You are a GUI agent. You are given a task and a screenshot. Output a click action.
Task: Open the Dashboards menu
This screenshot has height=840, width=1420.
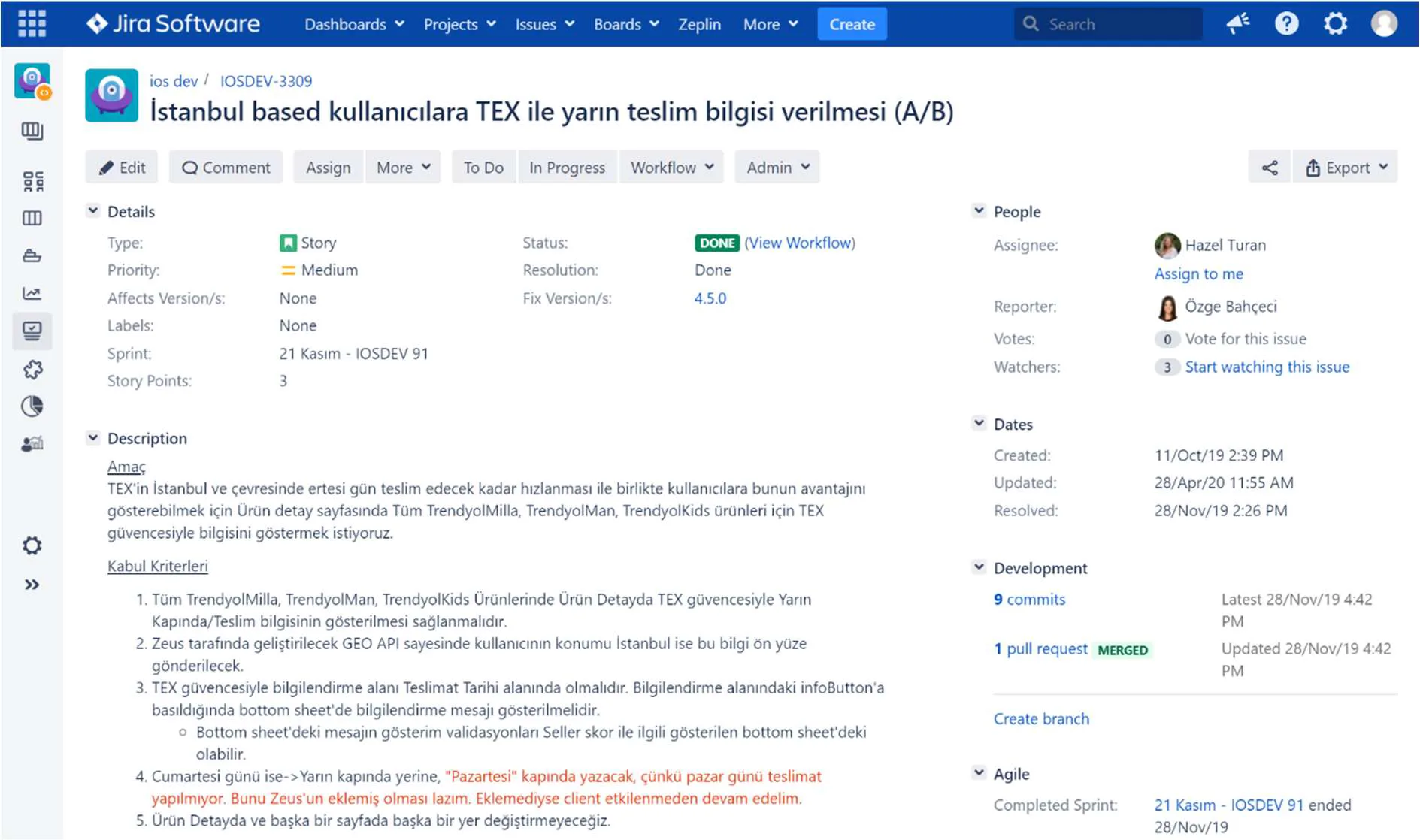(354, 24)
